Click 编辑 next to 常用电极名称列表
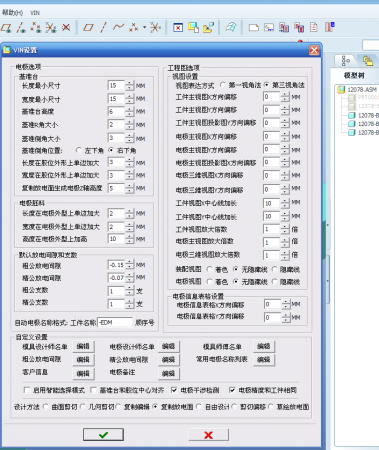The image size is (379, 450). tap(264, 360)
